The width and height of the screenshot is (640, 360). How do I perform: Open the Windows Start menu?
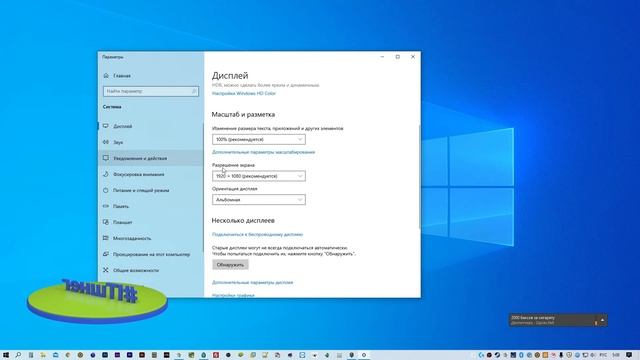click(6, 355)
